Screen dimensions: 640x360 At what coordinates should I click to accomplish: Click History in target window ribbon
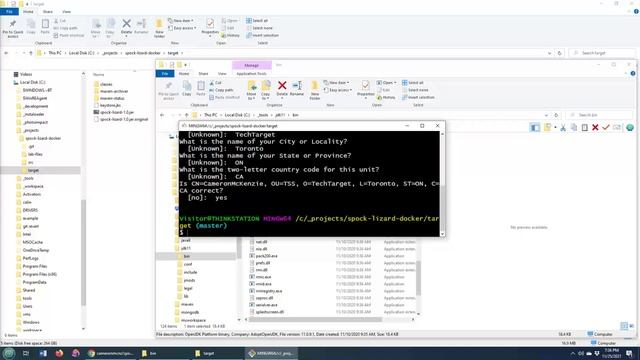pyautogui.click(x=231, y=36)
